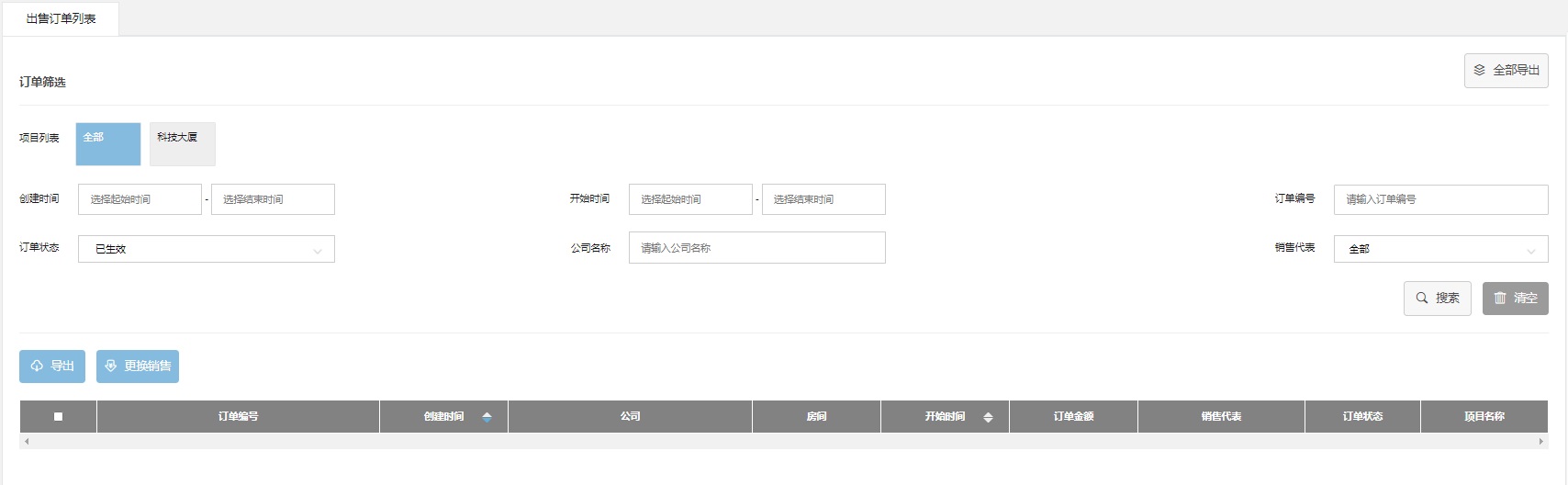
Task: Click the 搜索 search button
Action: click(x=1437, y=299)
